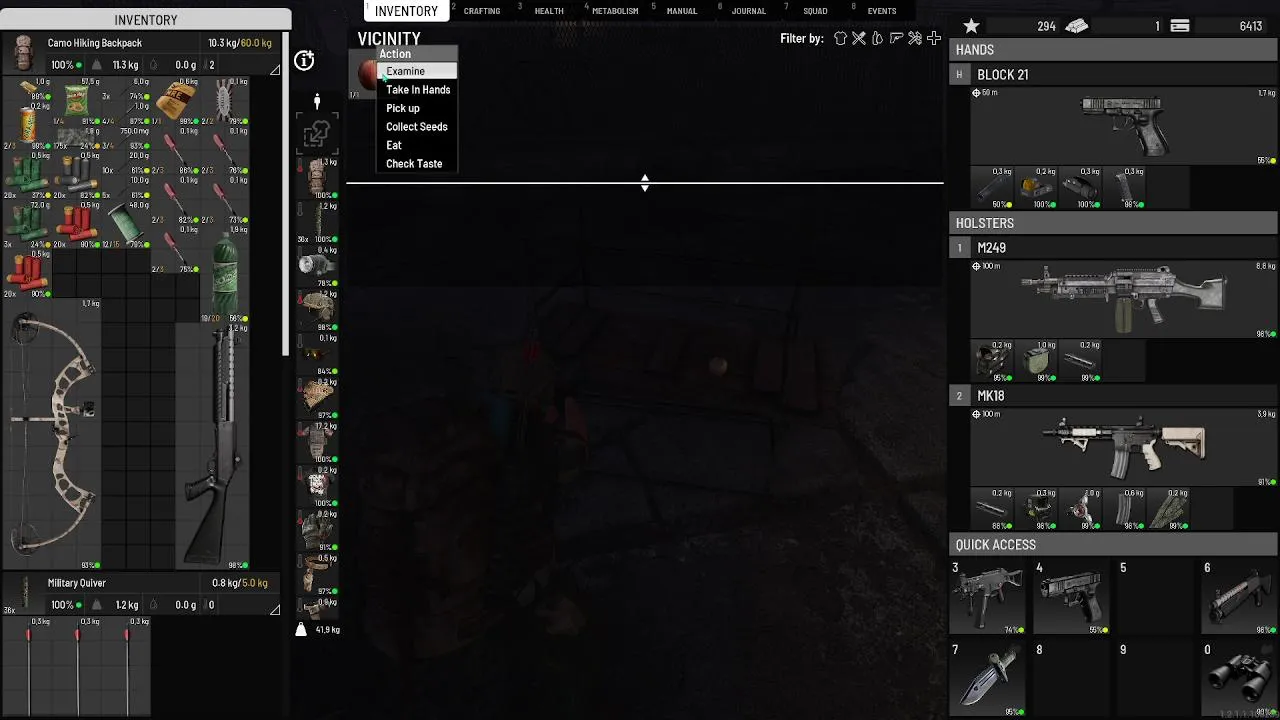Click the swap clothing outfit icon
This screenshot has height=720, width=1280.
click(317, 132)
